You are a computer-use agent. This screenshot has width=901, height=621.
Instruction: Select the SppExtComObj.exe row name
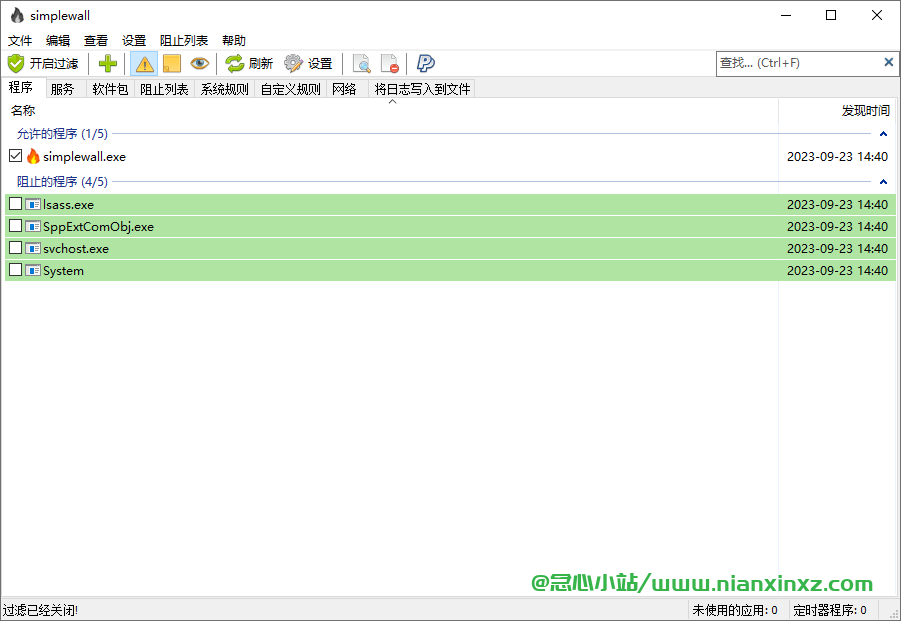tap(98, 226)
